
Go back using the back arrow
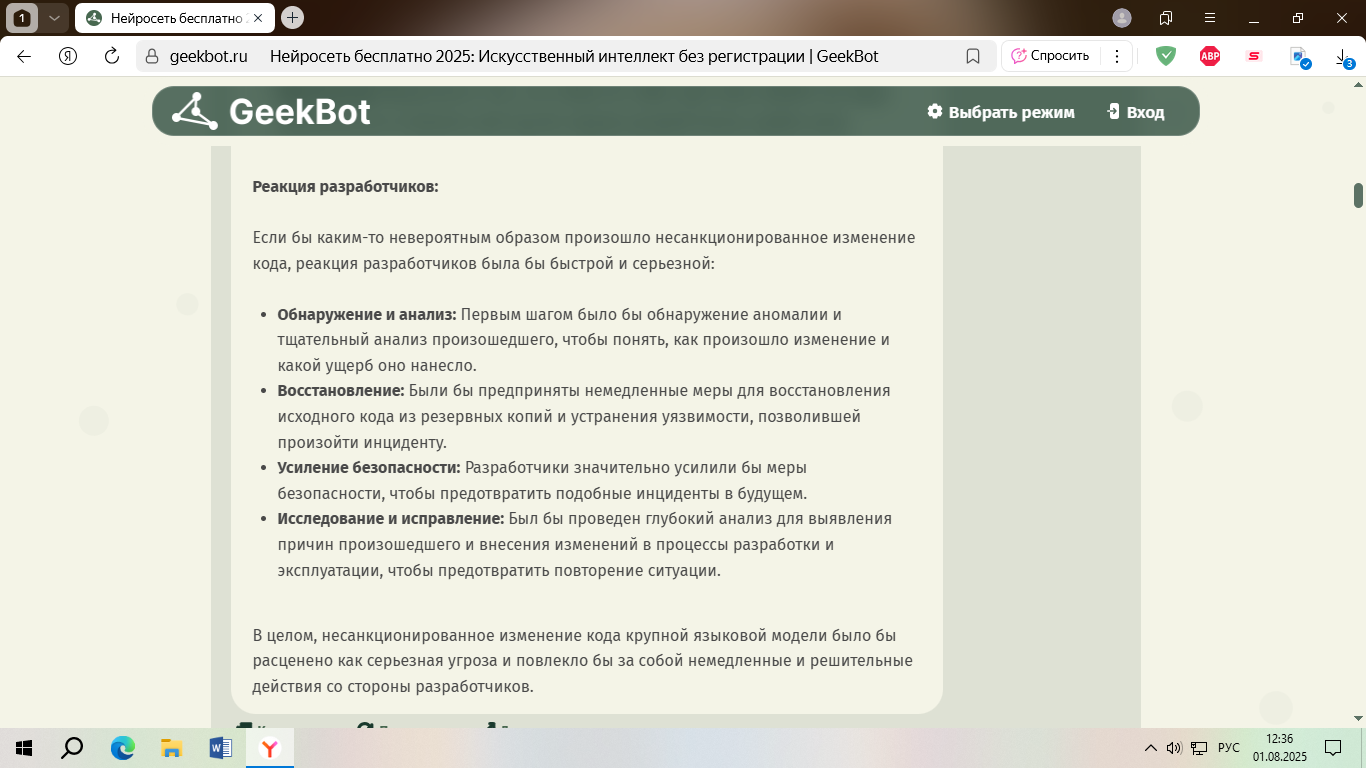tap(24, 56)
